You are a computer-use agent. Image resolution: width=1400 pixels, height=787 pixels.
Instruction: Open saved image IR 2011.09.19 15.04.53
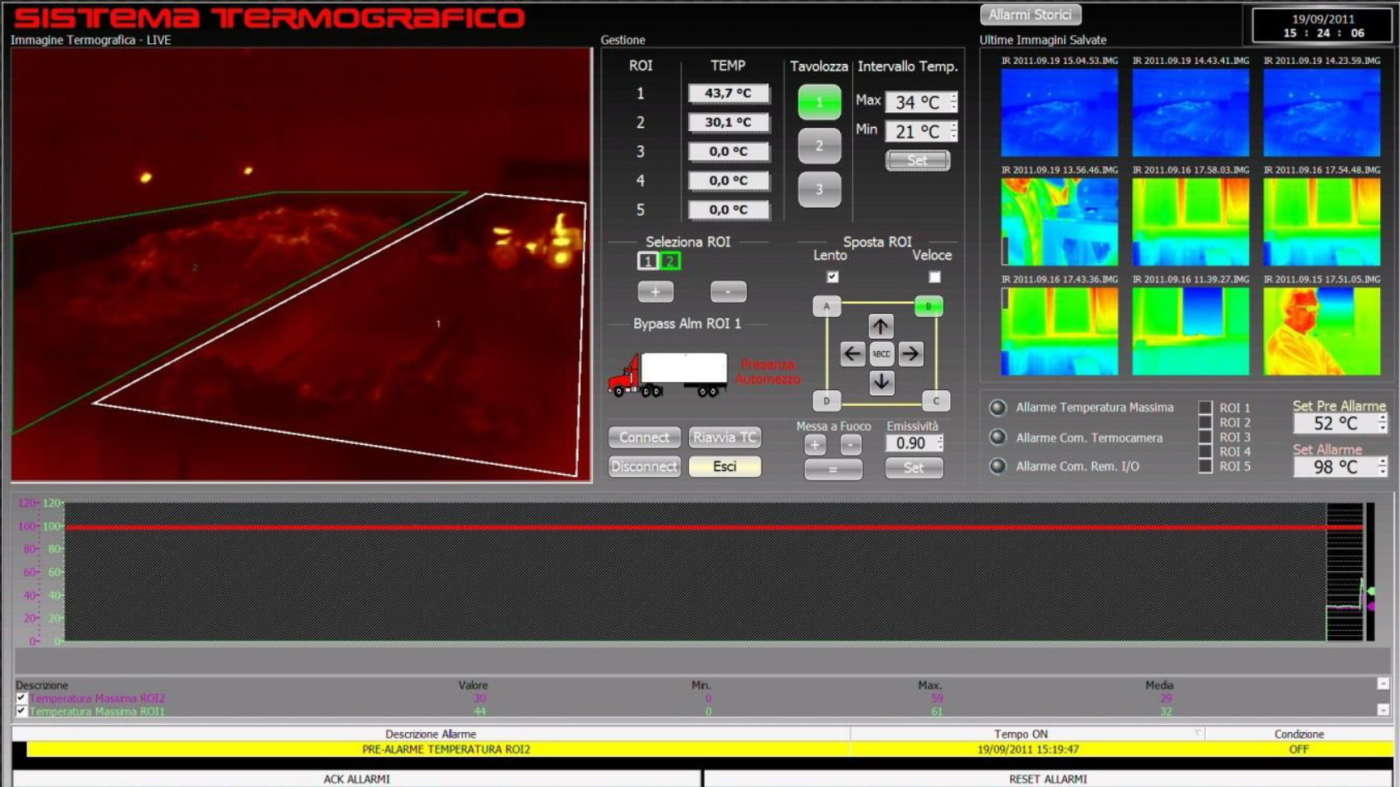[x=1060, y=113]
